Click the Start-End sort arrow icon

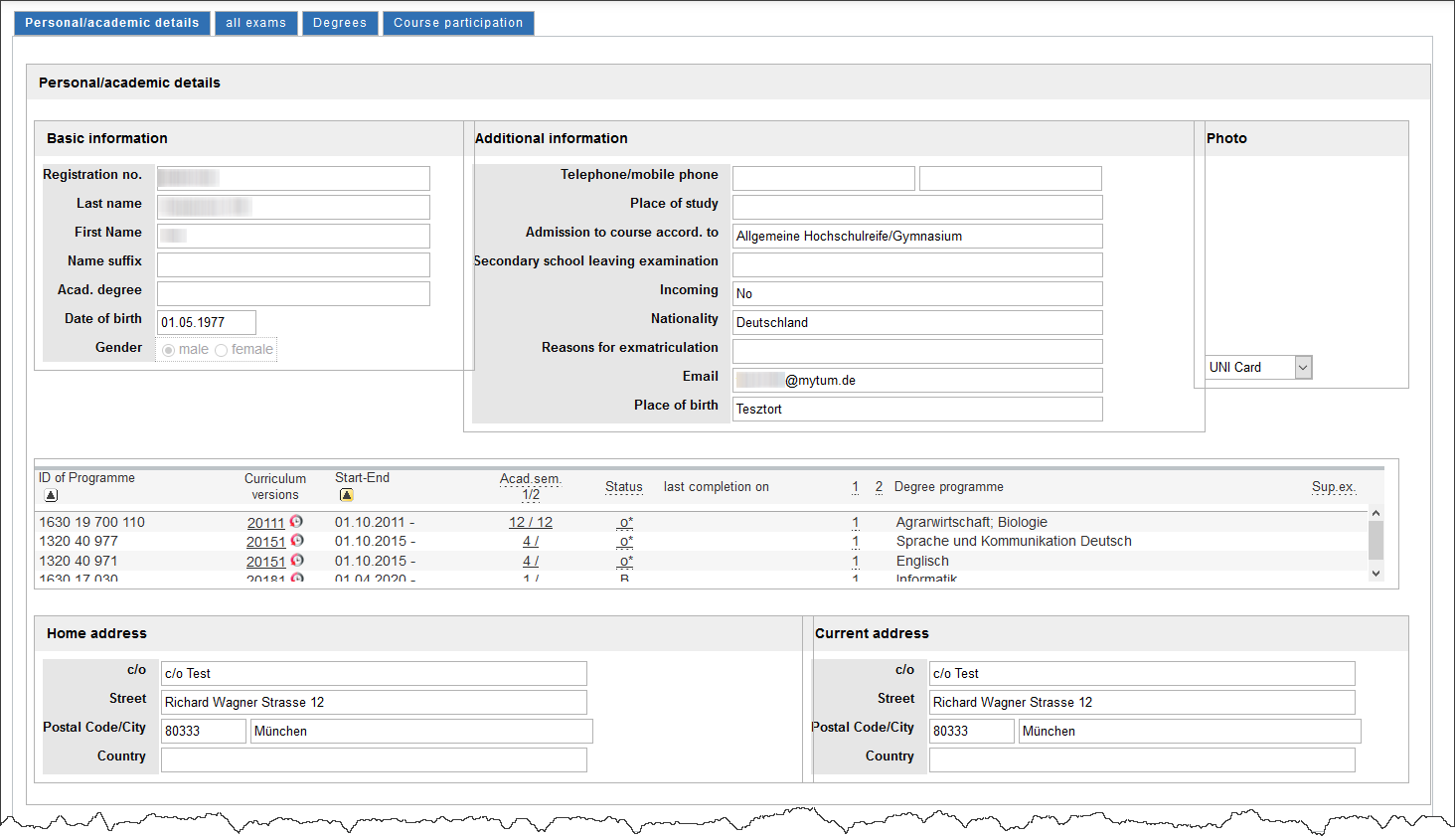tap(346, 495)
